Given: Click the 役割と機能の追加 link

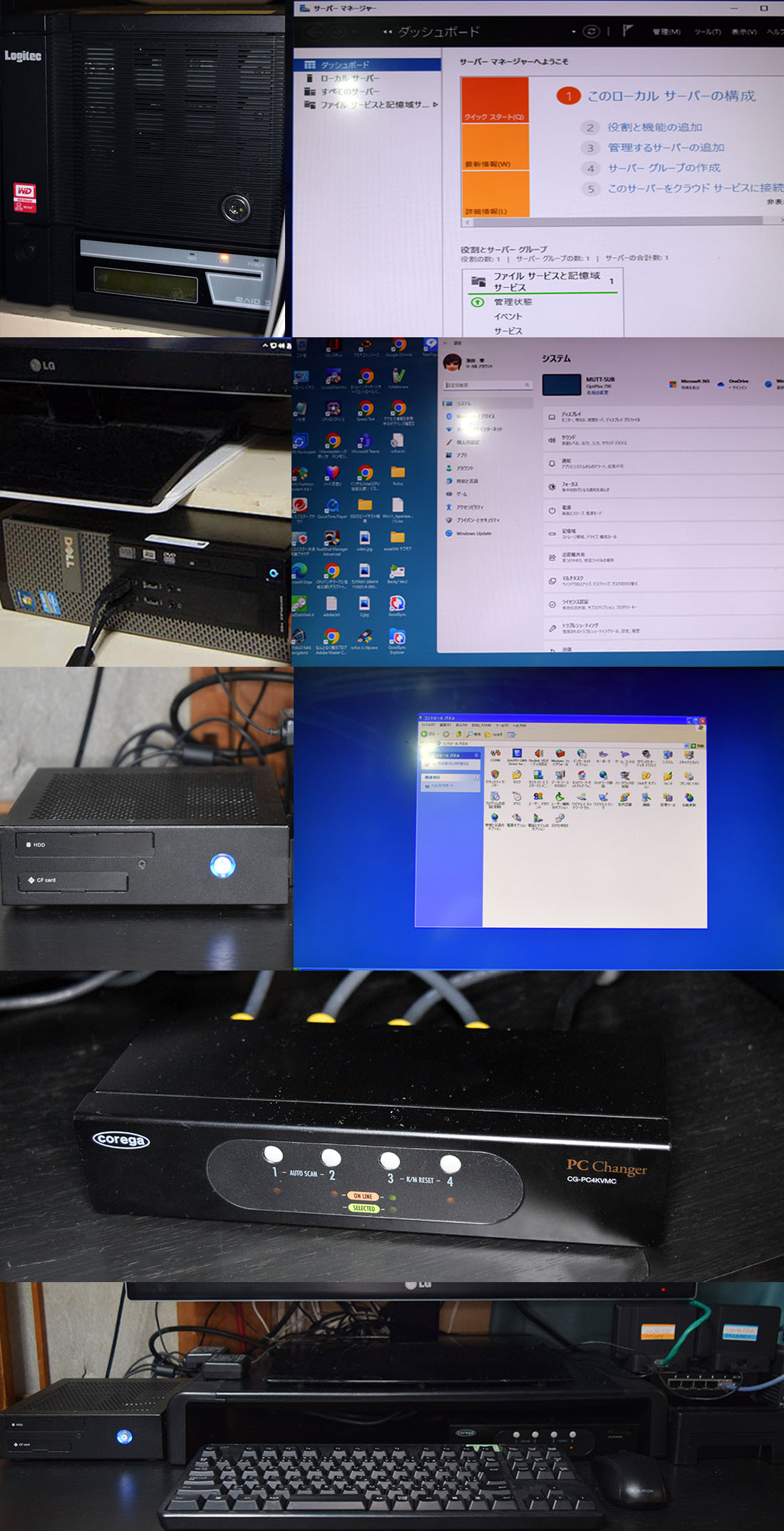Looking at the screenshot, I should [x=654, y=128].
